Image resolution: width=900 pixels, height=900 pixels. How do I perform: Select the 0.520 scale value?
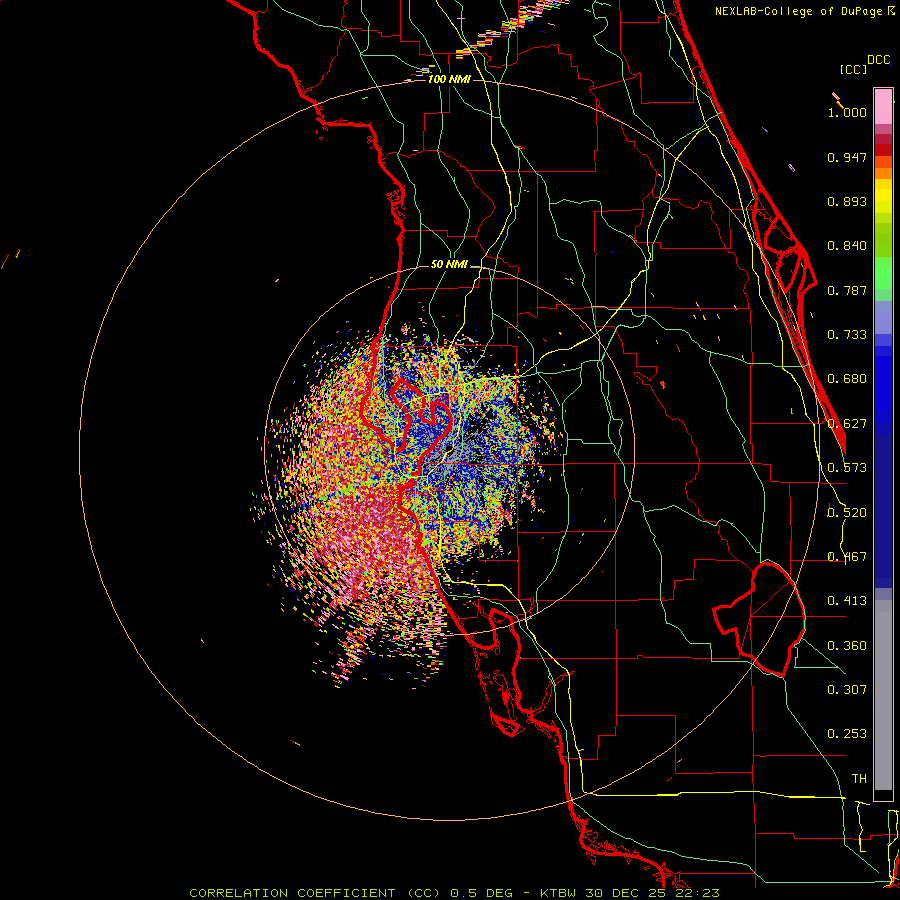click(847, 513)
